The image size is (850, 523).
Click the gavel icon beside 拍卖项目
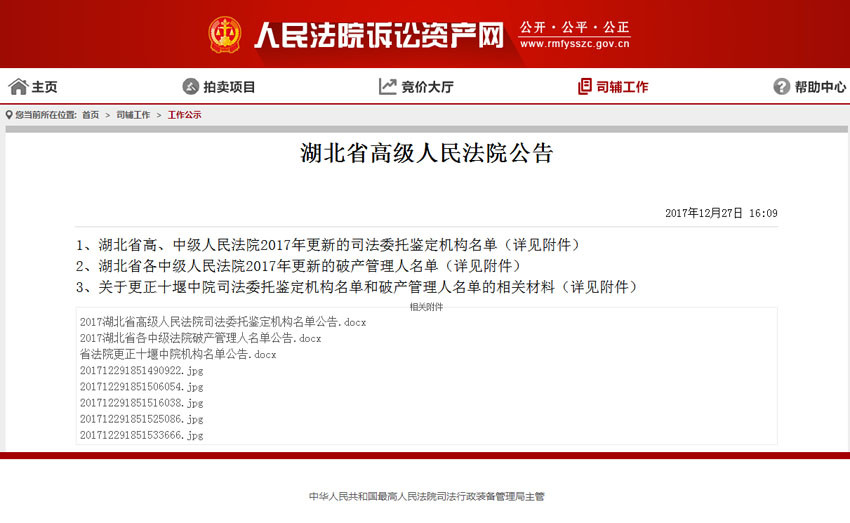(x=191, y=87)
